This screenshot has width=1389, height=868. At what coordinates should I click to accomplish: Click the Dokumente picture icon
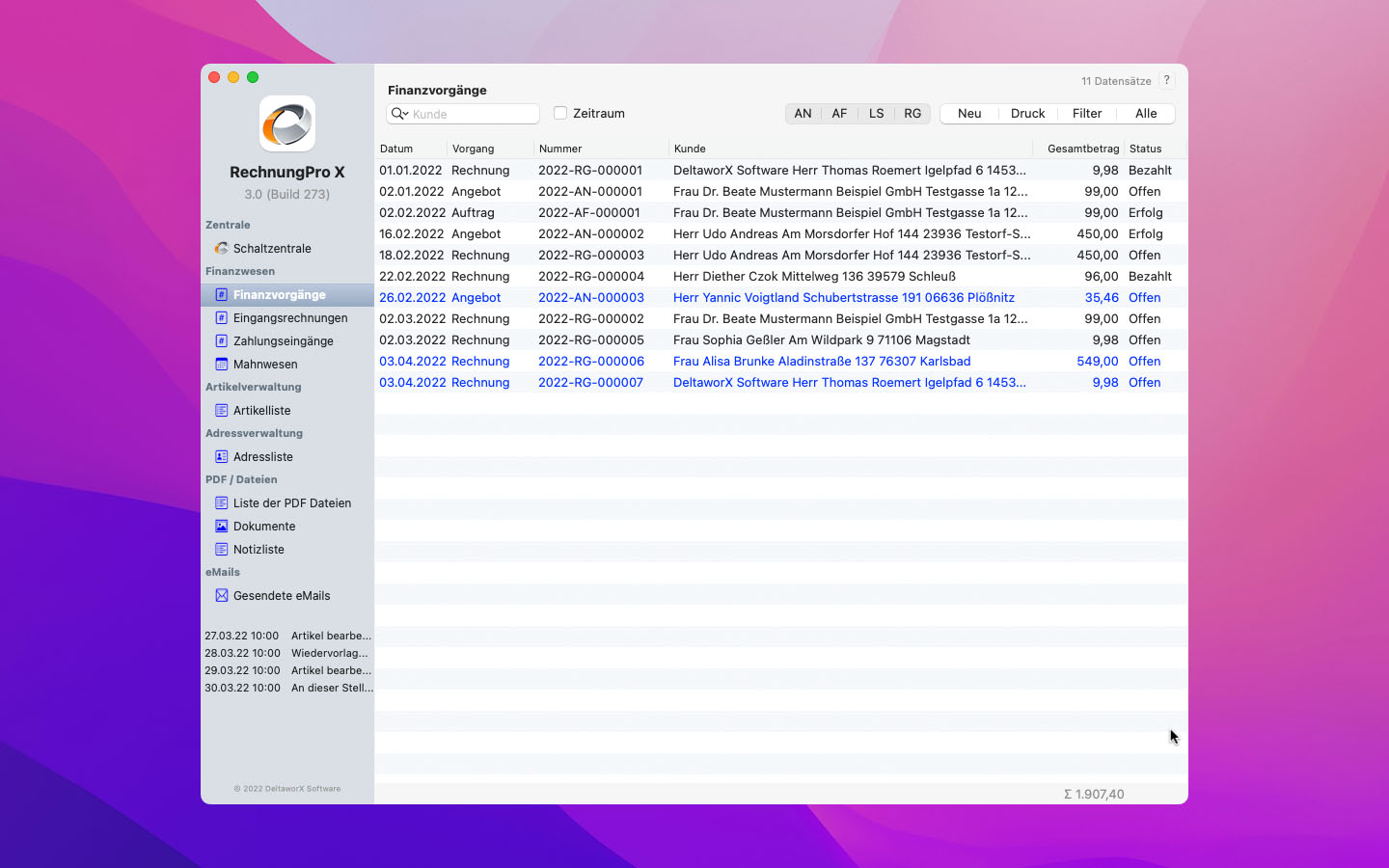pos(221,526)
